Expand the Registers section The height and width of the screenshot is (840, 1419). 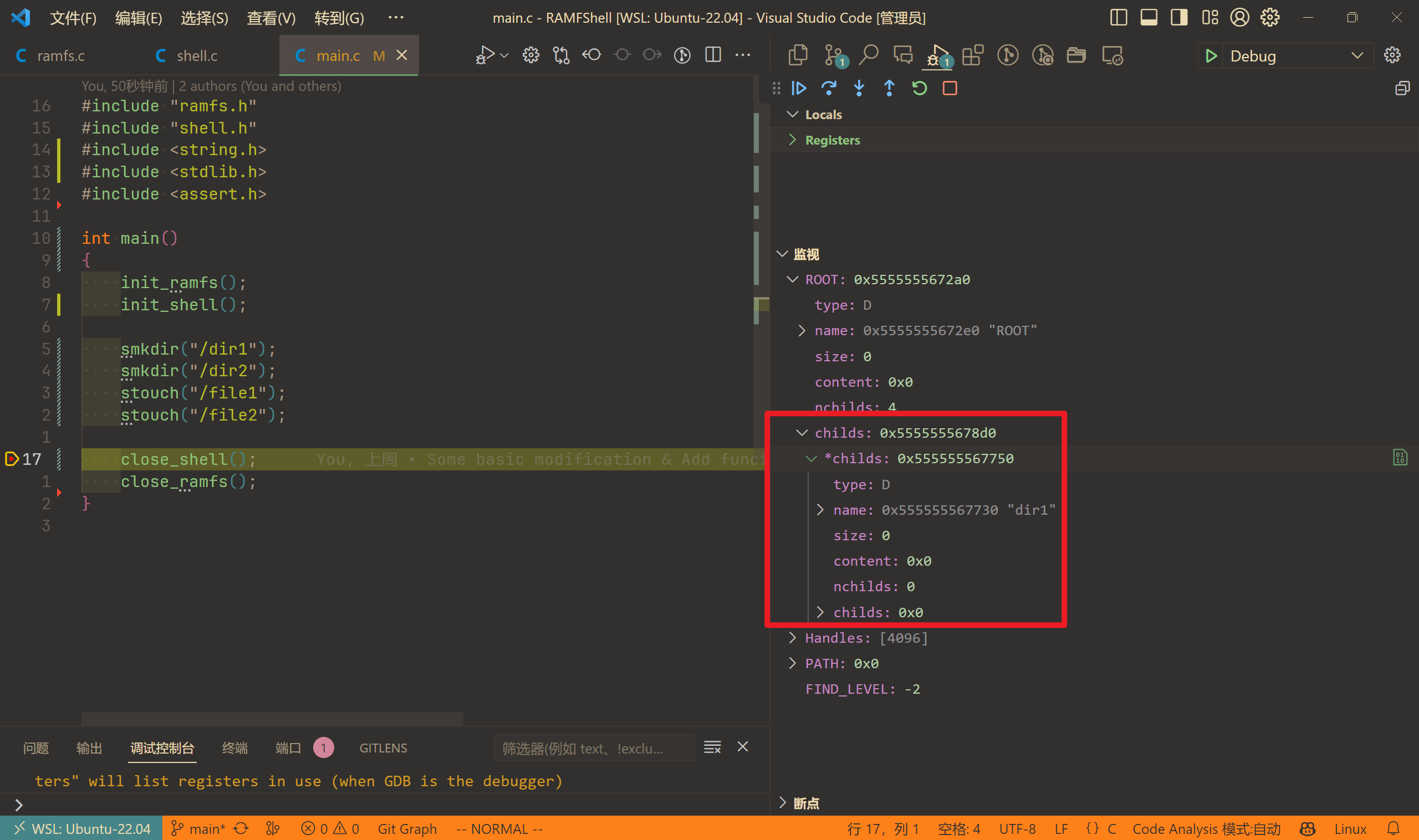pos(832,140)
